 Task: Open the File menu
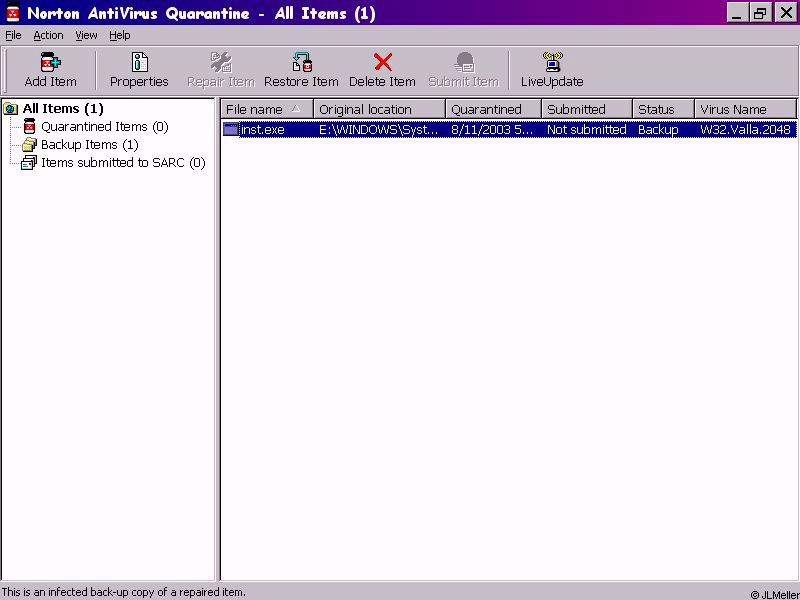click(x=13, y=35)
